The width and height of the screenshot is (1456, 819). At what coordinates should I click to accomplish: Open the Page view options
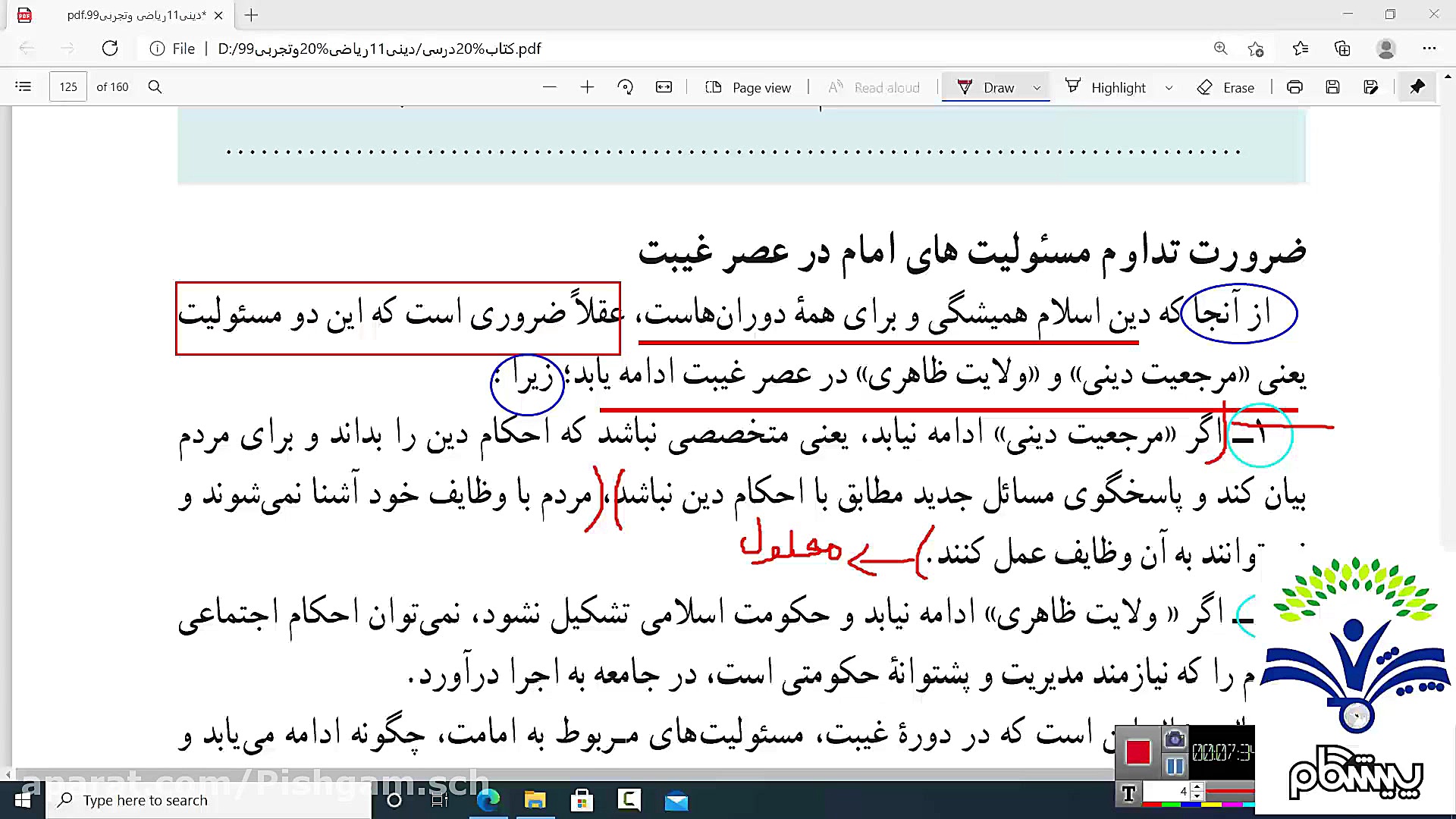coord(749,86)
